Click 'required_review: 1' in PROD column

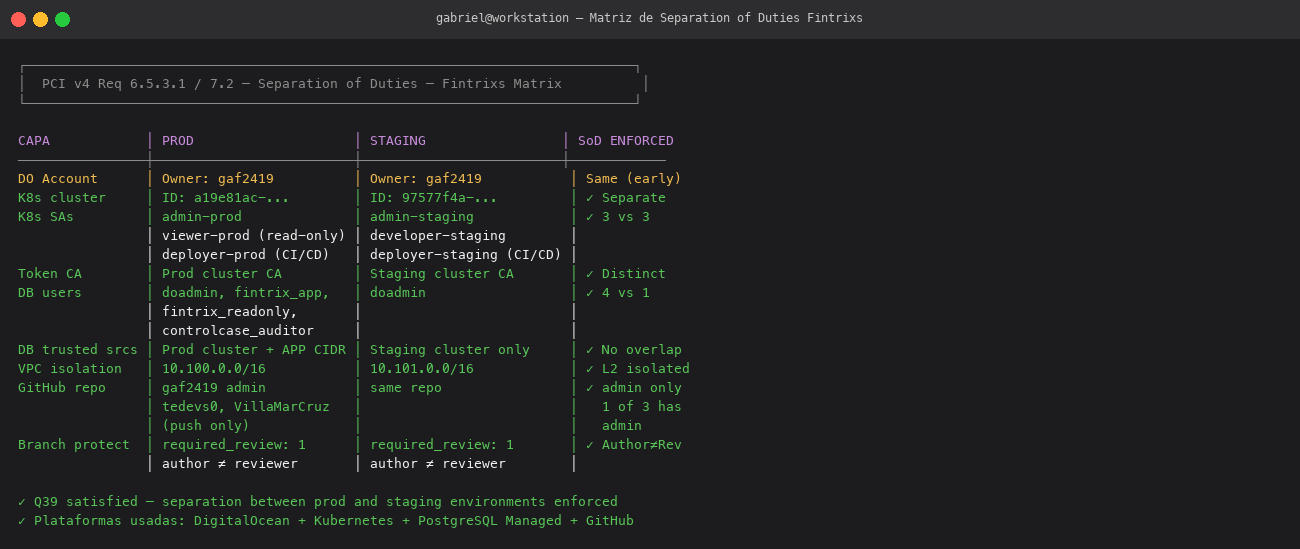[234, 445]
